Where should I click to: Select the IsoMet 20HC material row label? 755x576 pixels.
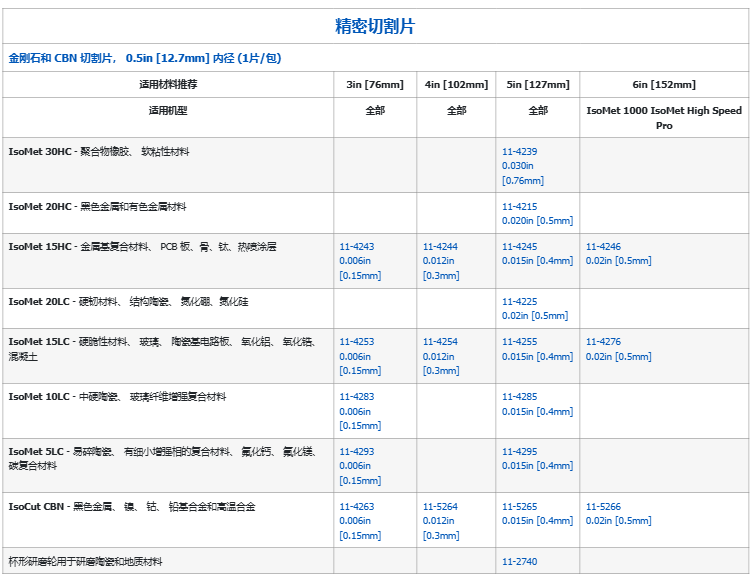pos(97,207)
